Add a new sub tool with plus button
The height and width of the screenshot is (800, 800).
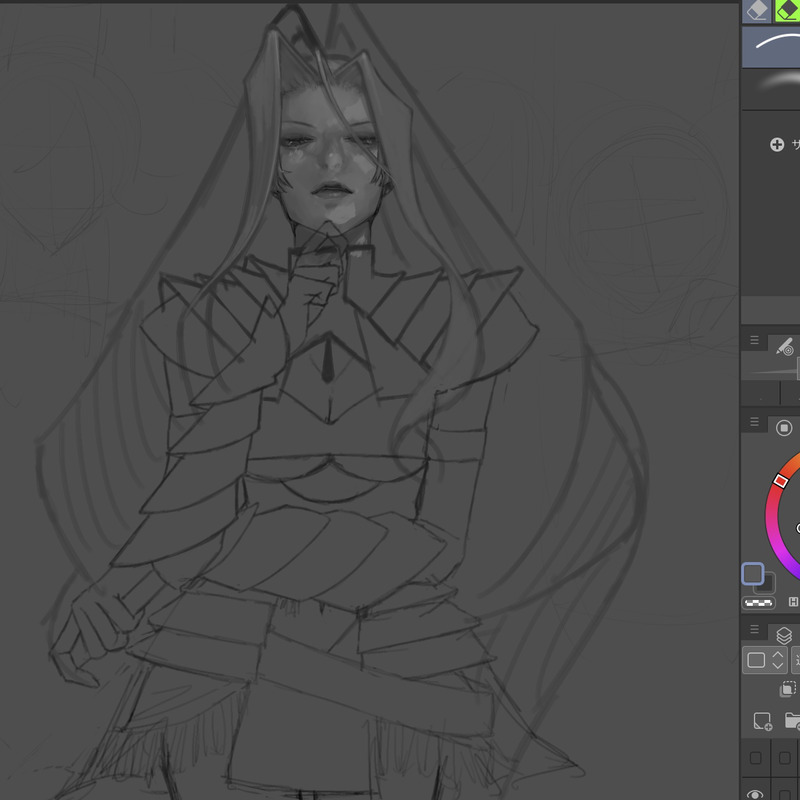[x=777, y=145]
